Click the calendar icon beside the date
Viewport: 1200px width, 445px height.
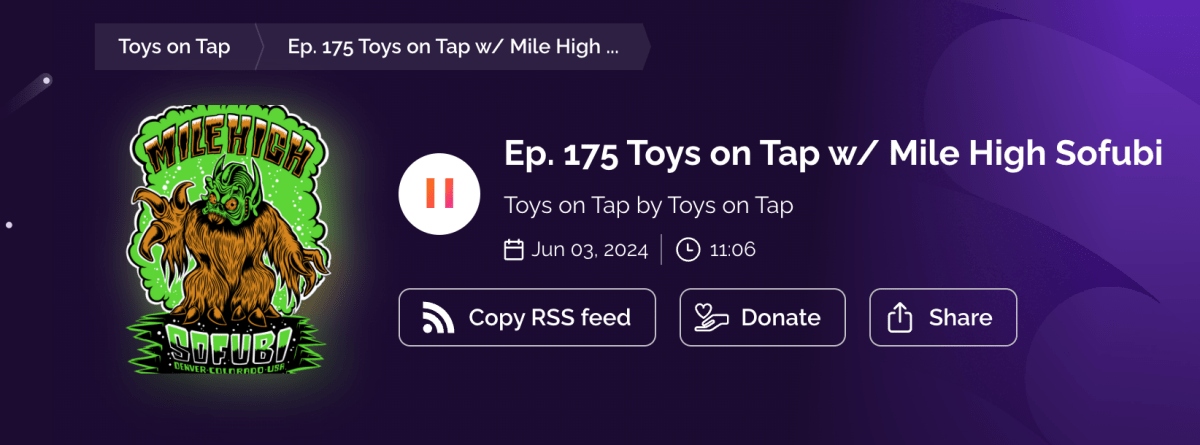514,249
